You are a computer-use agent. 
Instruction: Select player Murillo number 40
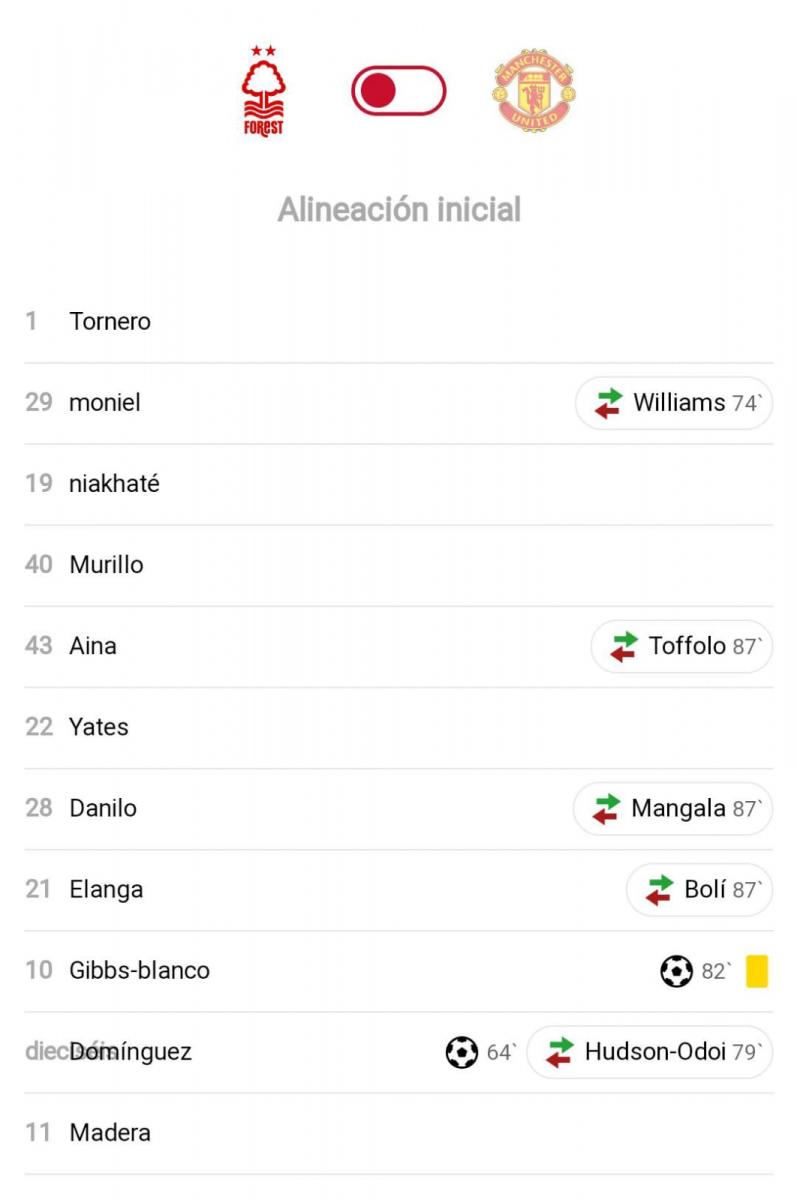(x=106, y=565)
